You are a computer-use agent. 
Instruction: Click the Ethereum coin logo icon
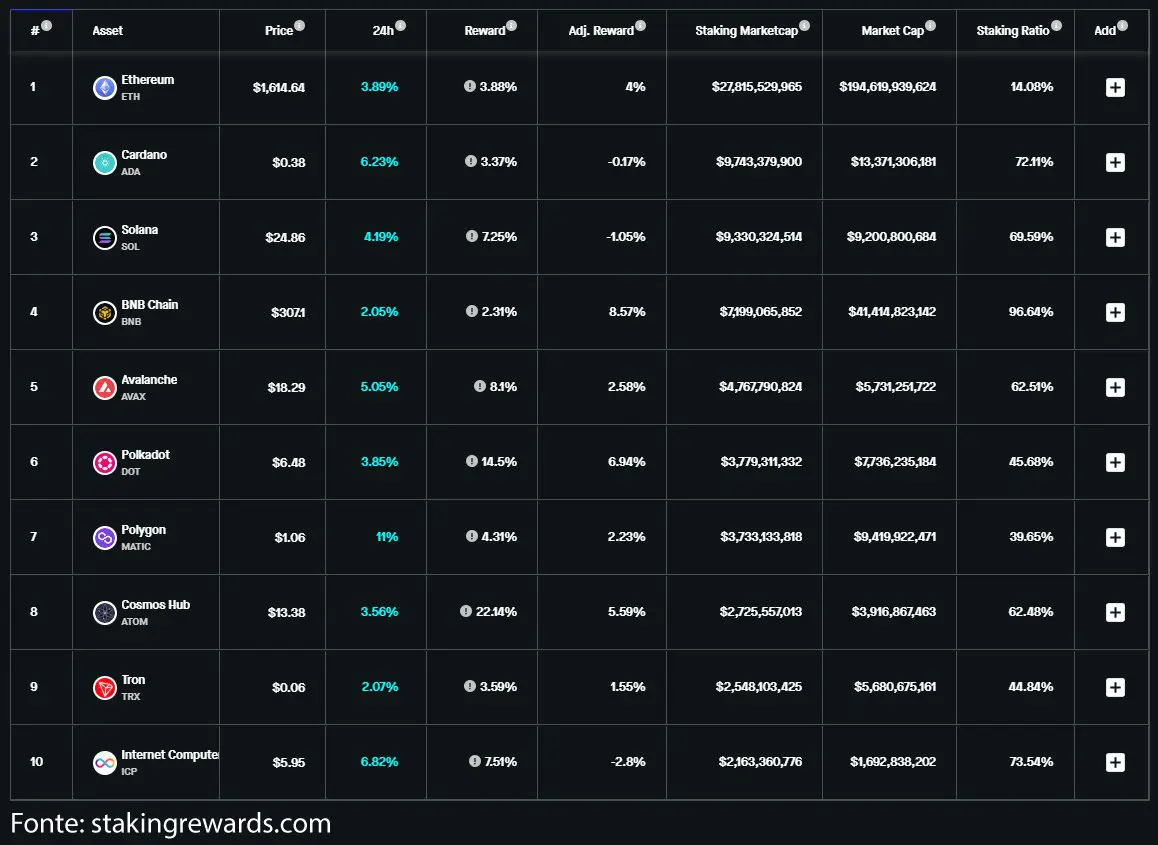pyautogui.click(x=105, y=88)
